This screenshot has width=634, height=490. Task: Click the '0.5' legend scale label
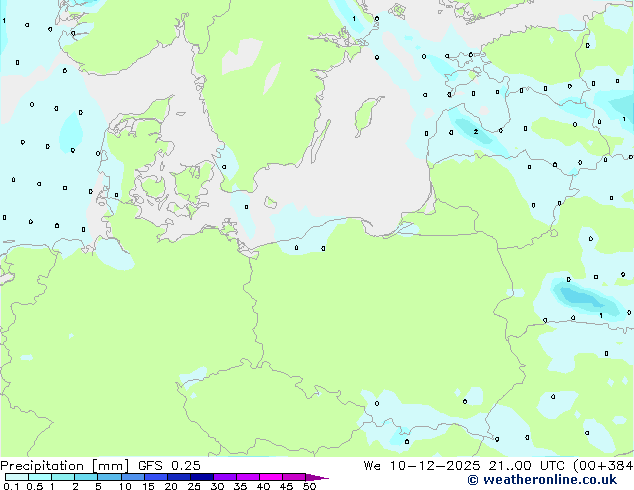tap(35, 486)
